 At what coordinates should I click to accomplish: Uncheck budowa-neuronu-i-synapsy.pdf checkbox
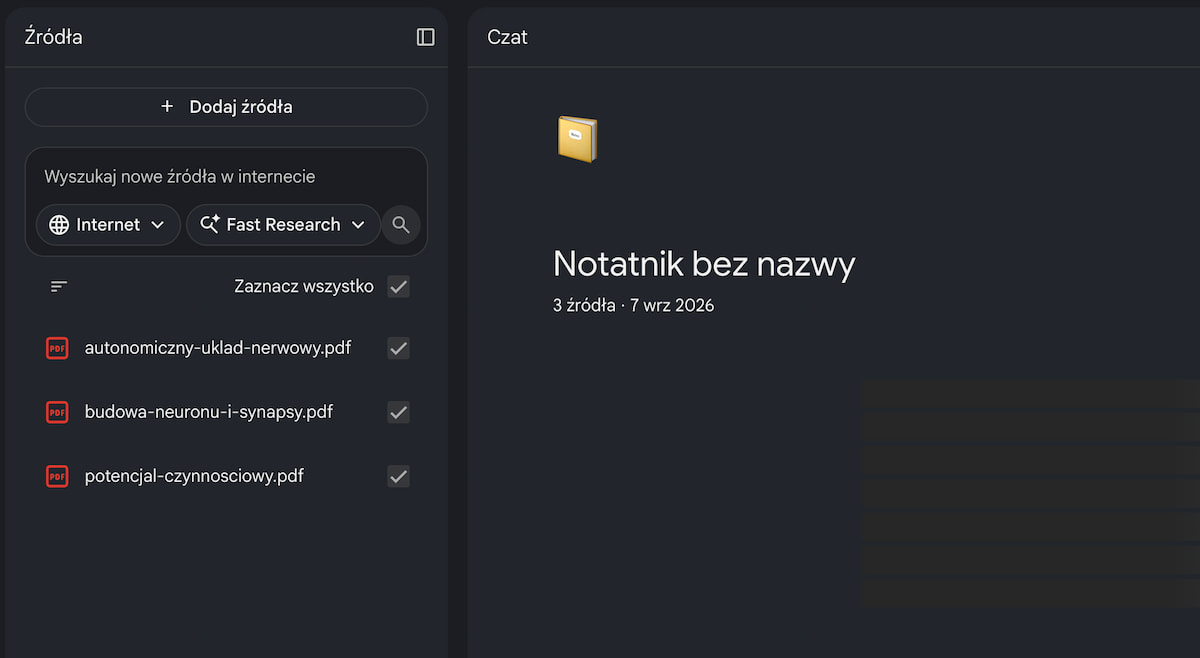[x=398, y=412]
